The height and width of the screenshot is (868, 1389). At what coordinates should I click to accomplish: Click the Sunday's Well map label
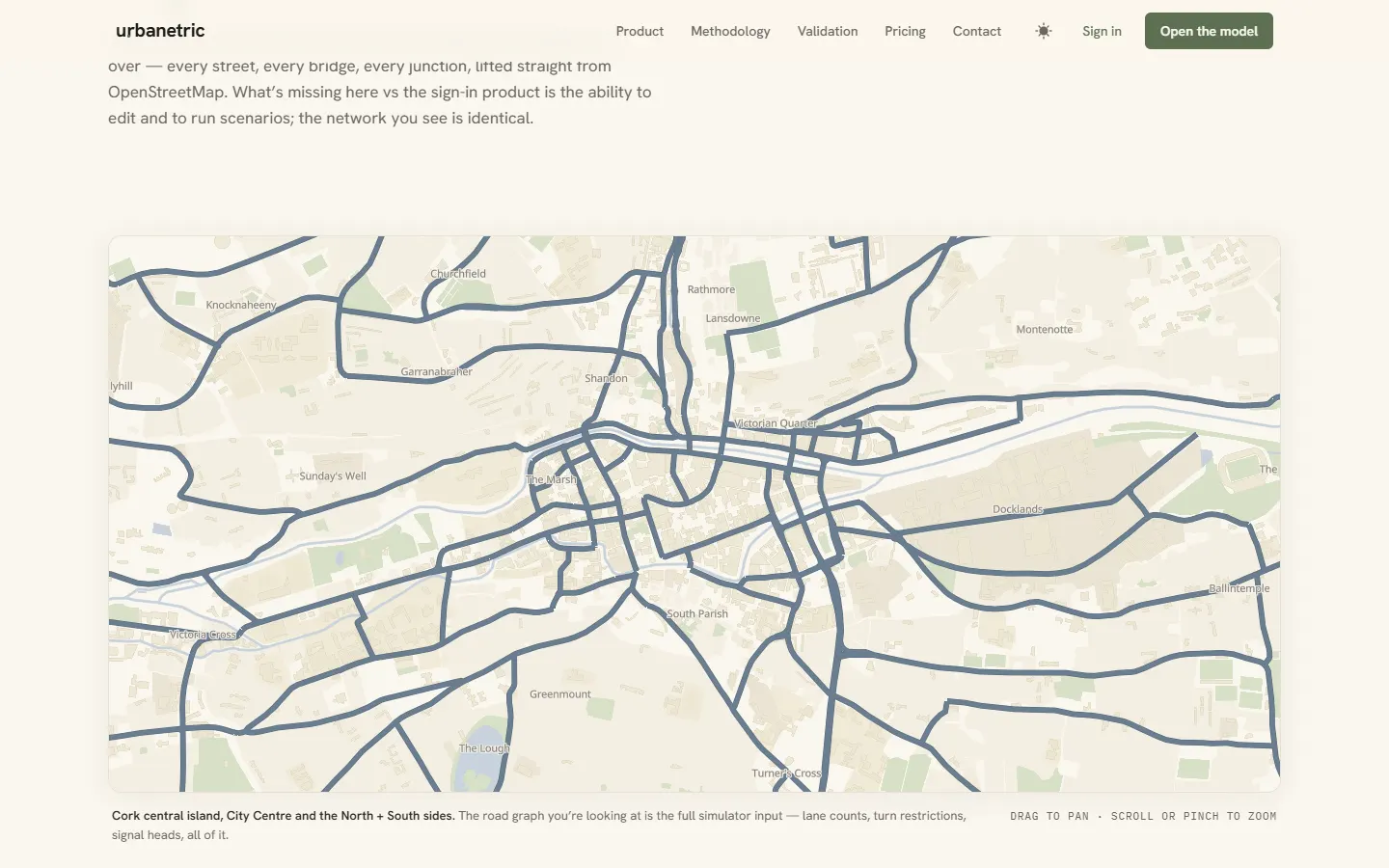point(333,476)
